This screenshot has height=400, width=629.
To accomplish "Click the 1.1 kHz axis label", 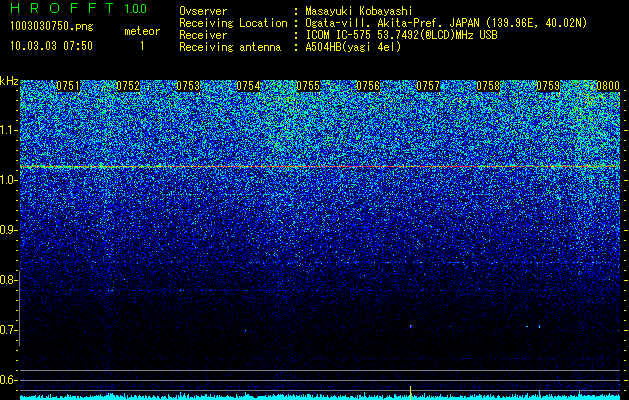I will coord(8,130).
